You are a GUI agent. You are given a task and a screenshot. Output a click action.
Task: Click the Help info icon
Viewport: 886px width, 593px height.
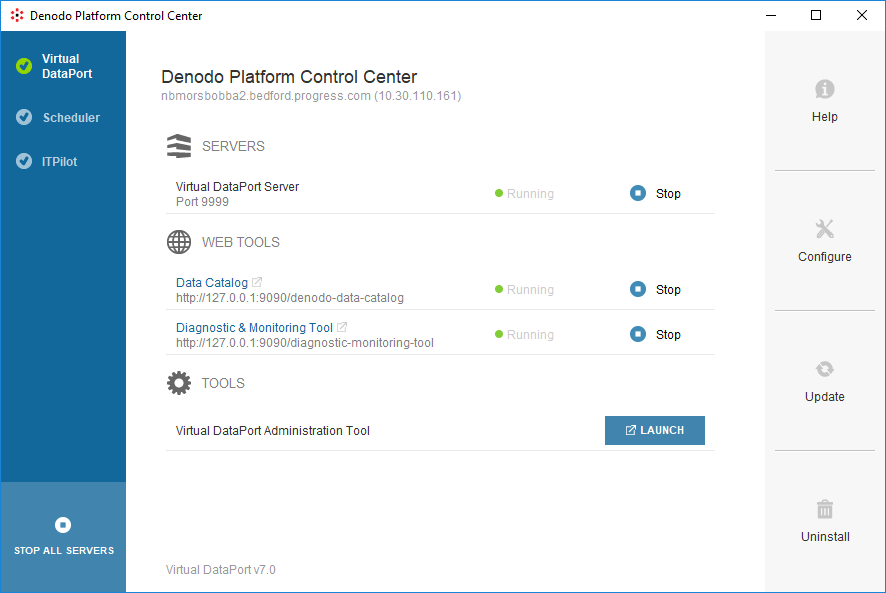(824, 89)
